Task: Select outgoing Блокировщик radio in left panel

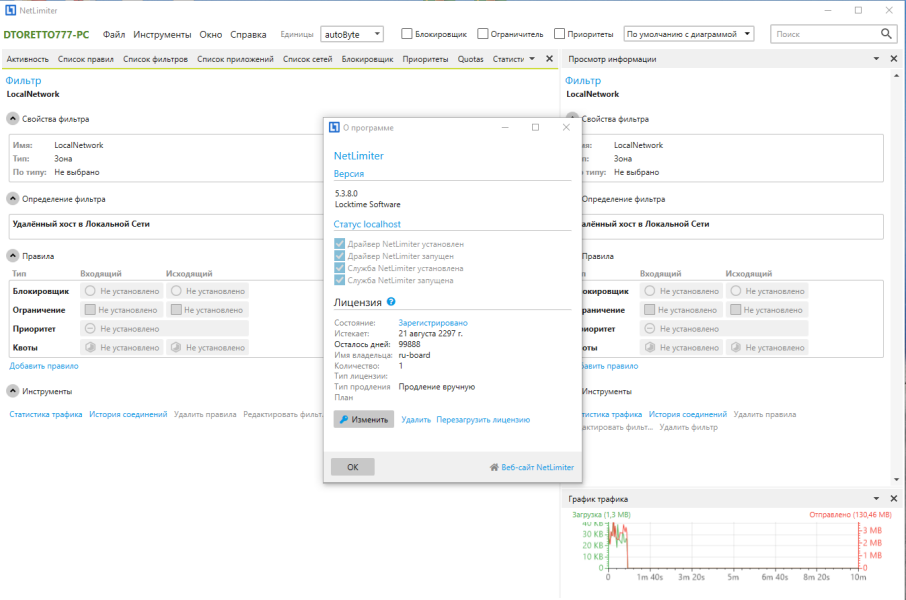Action: click(176, 291)
